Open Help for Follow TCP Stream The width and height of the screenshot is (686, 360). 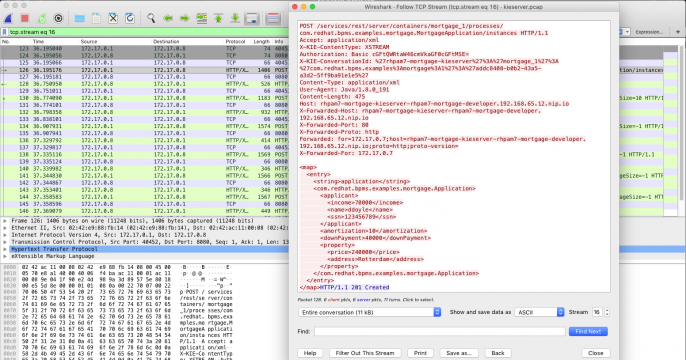pos(310,353)
